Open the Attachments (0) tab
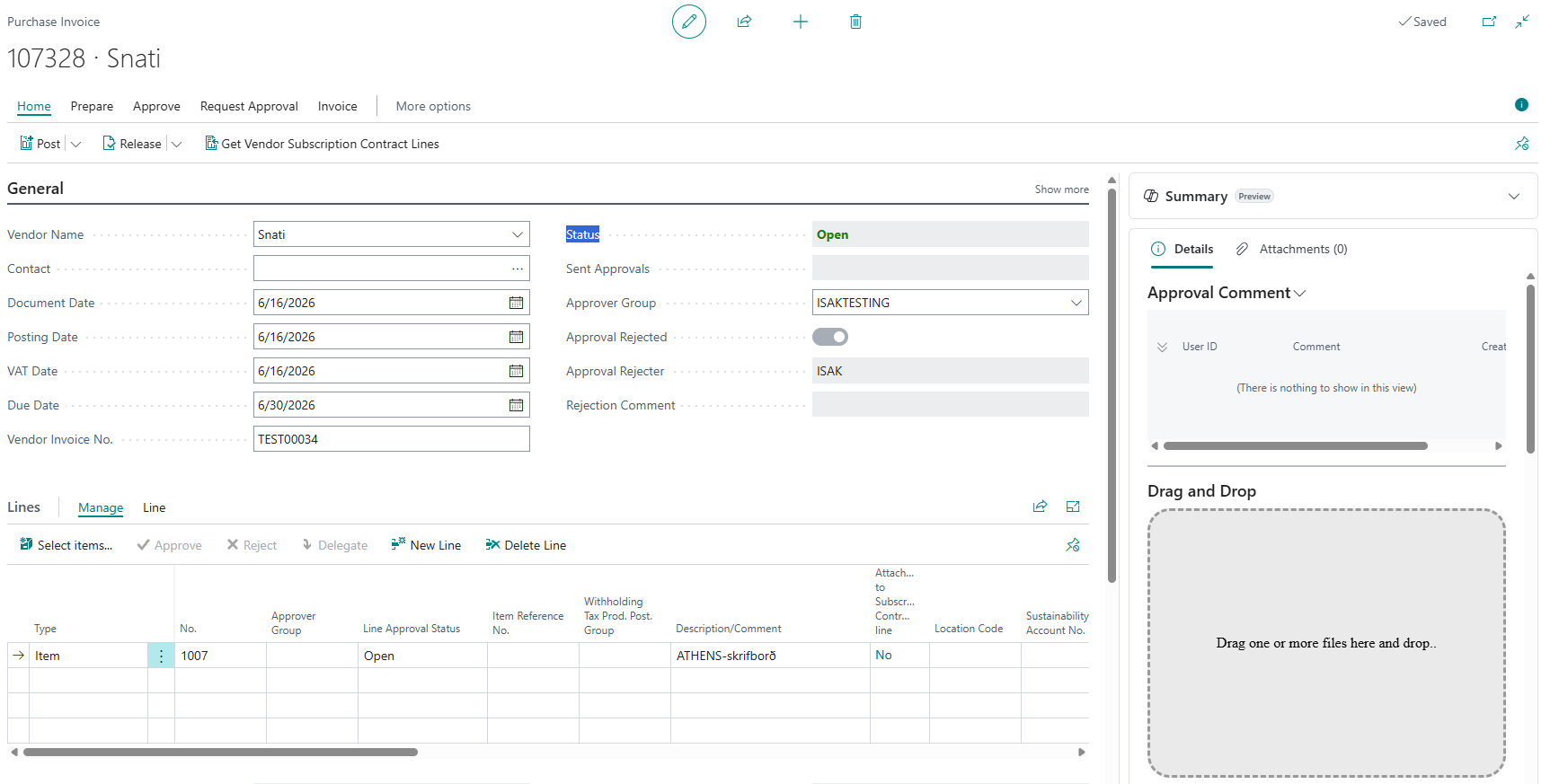1559x784 pixels. 1291,249
